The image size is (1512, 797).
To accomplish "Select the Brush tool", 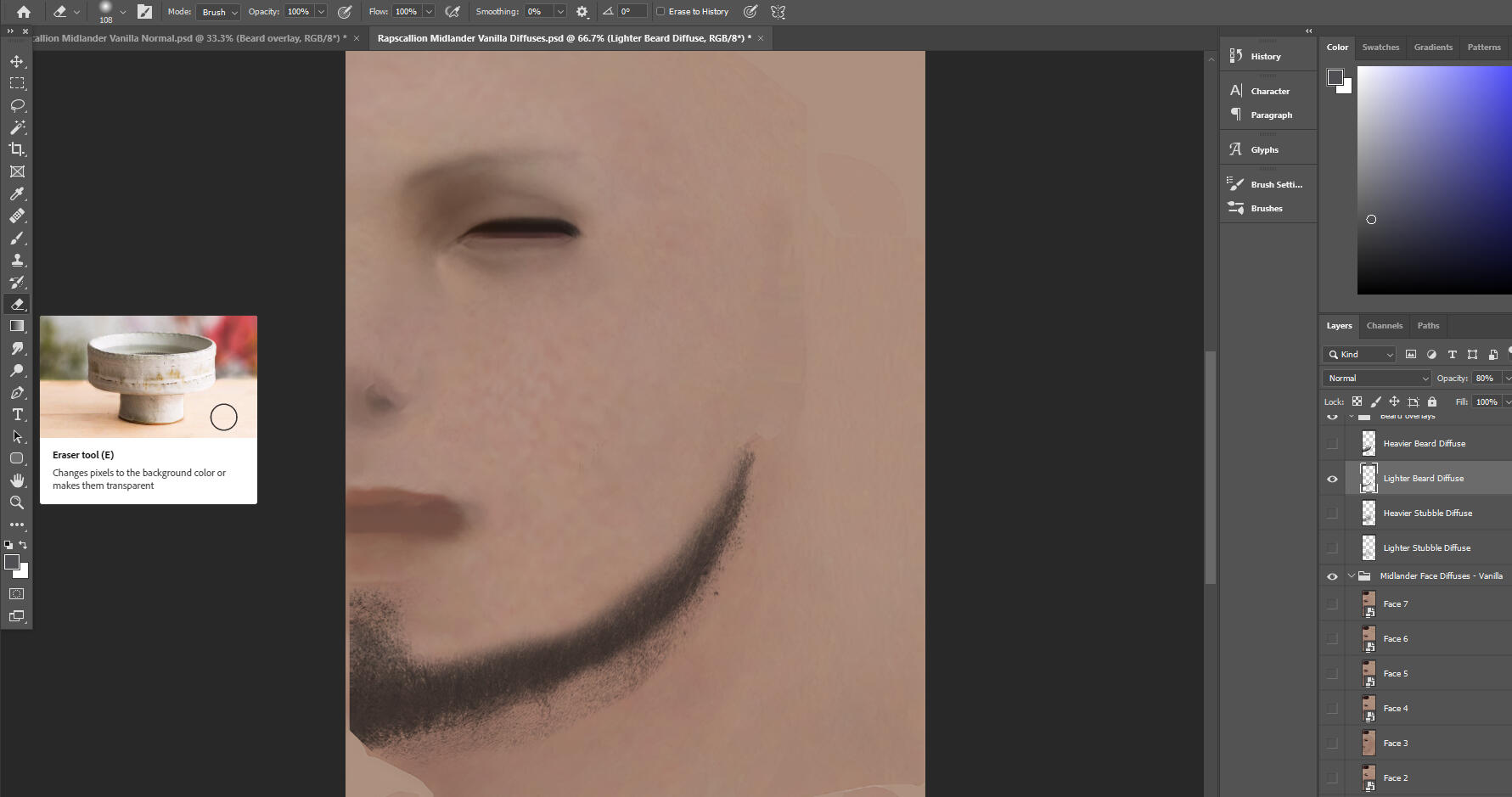I will 17,238.
